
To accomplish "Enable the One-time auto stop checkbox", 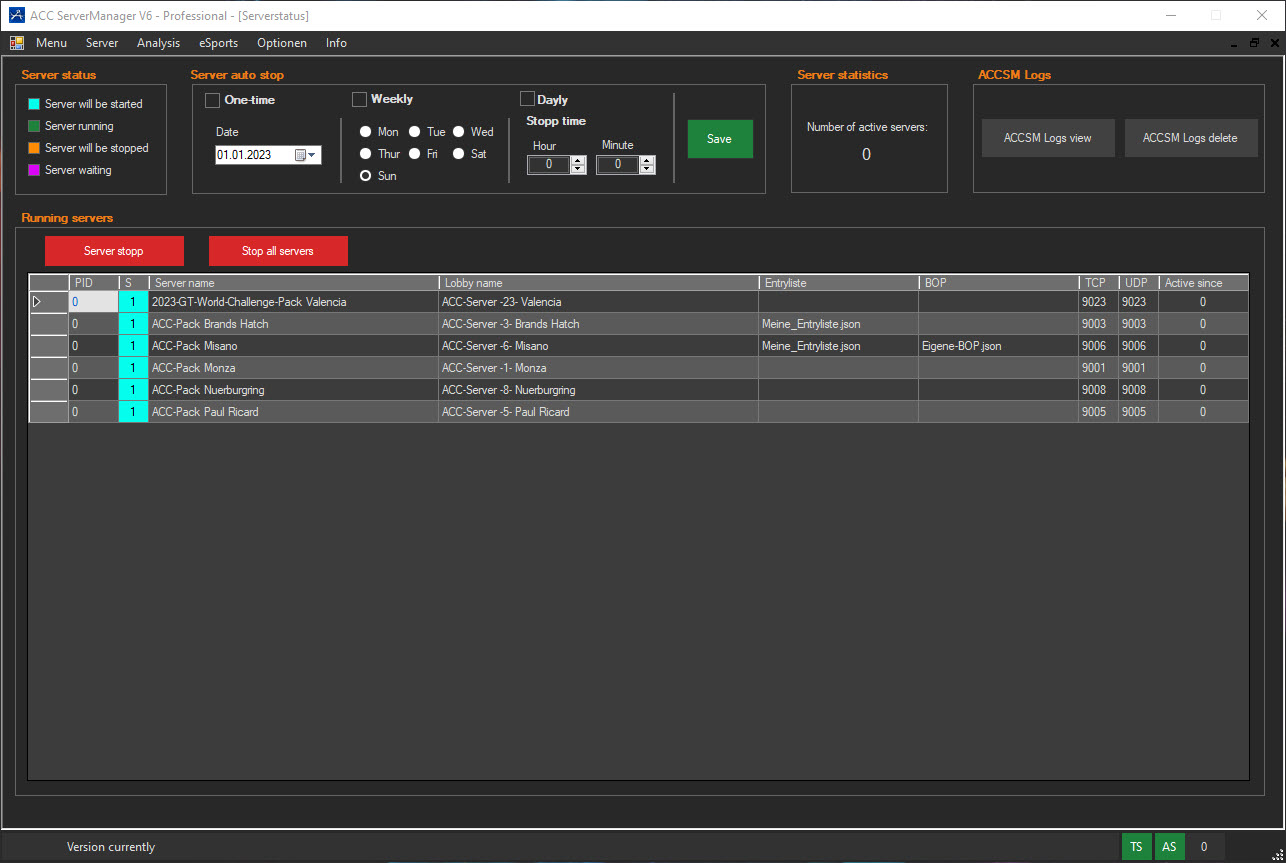I will pyautogui.click(x=212, y=100).
